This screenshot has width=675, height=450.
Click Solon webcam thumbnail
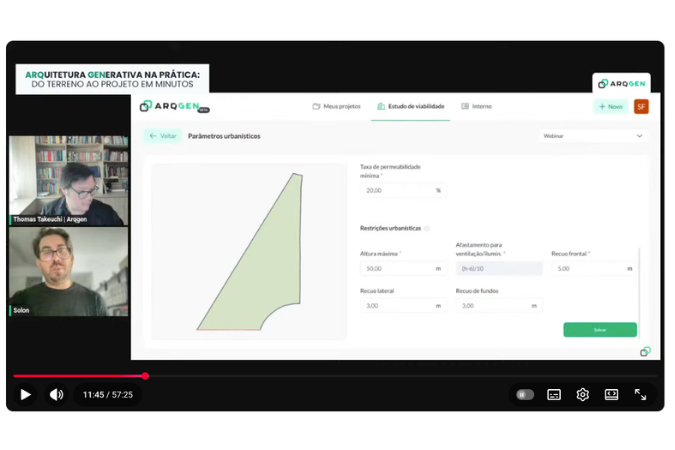coord(69,272)
